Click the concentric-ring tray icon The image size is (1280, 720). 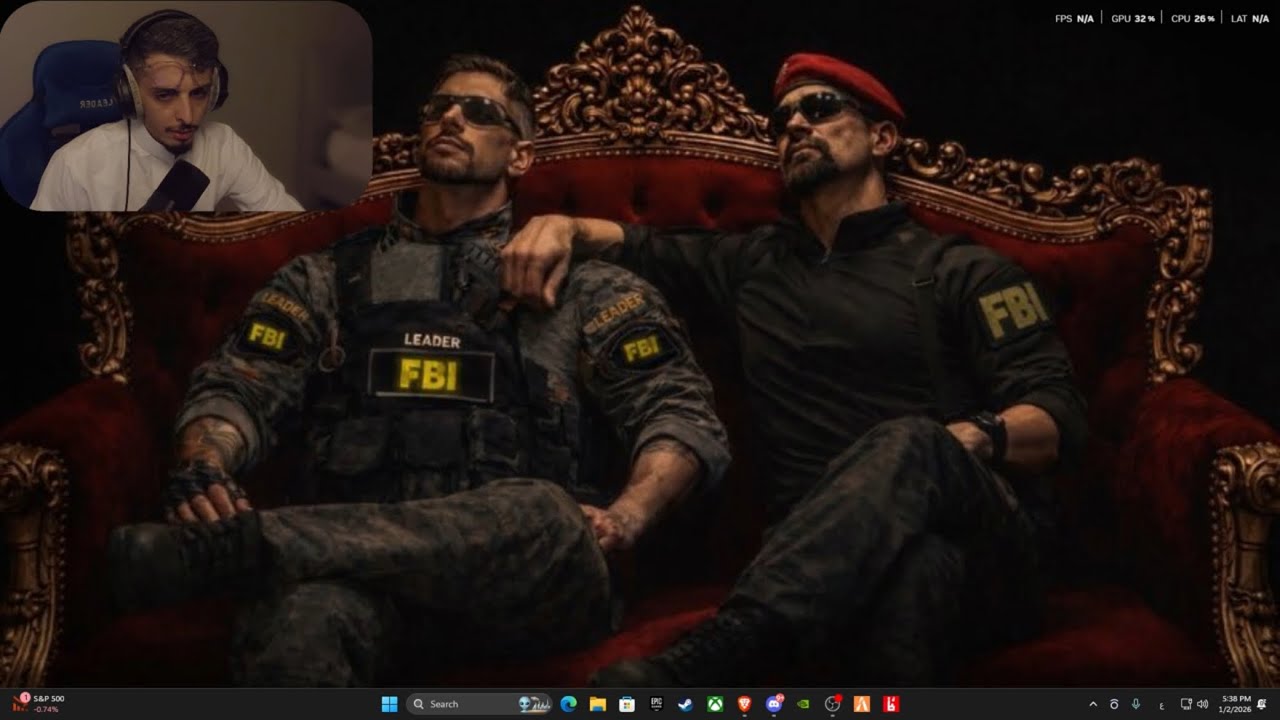tap(1114, 704)
